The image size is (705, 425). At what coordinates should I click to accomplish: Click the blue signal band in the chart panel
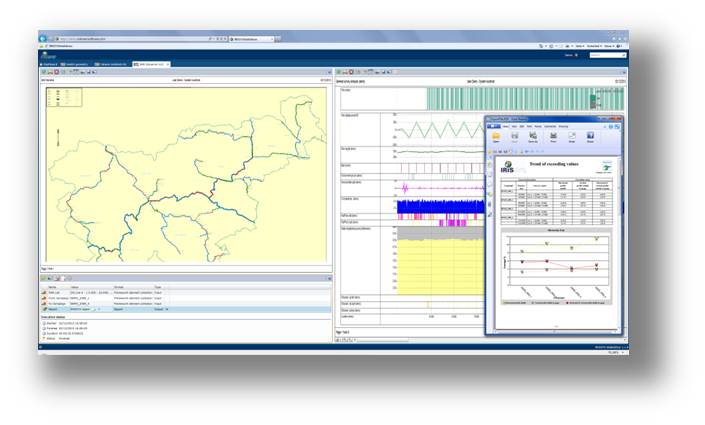click(x=440, y=206)
